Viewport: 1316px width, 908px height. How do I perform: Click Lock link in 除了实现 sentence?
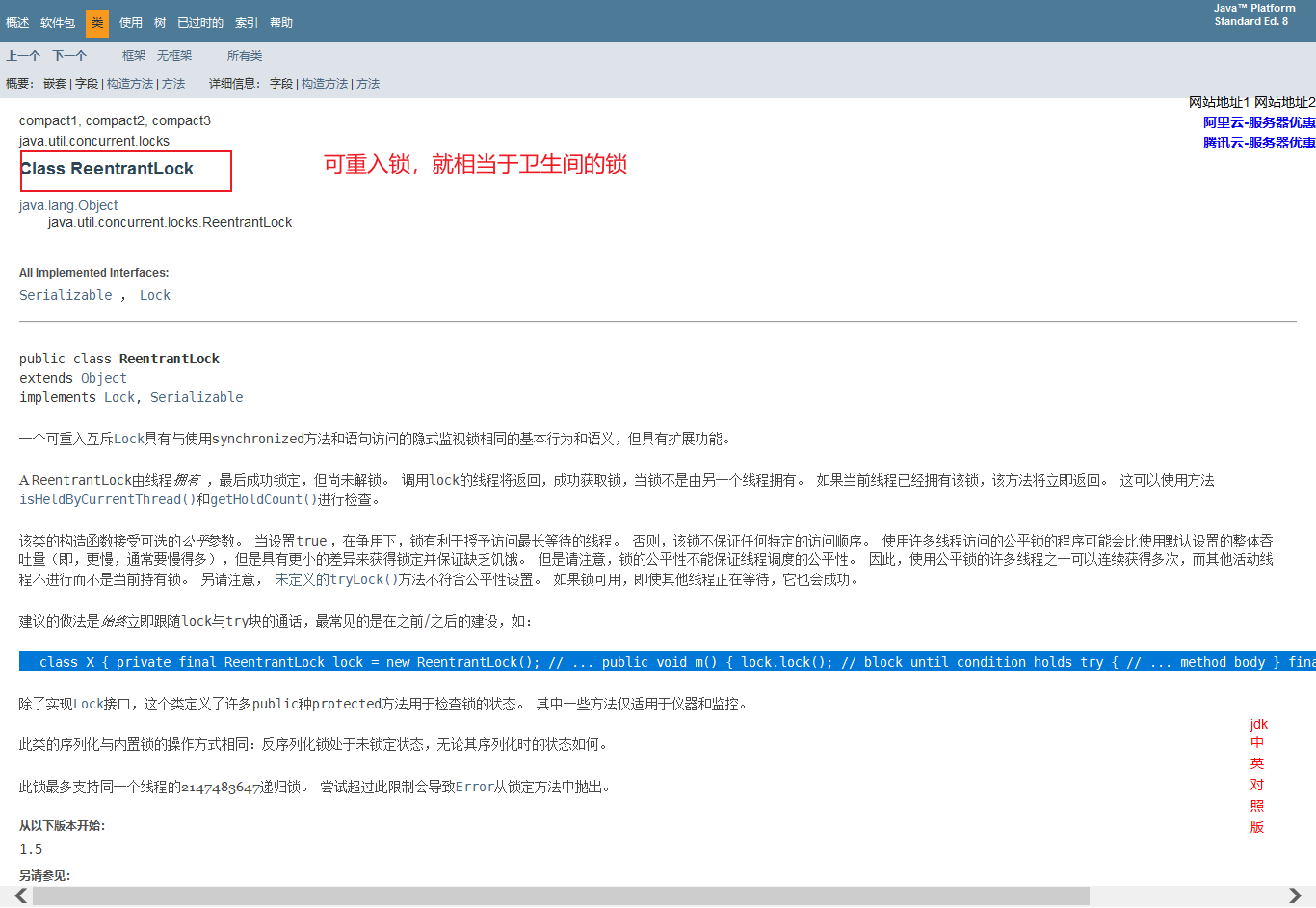pos(89,704)
